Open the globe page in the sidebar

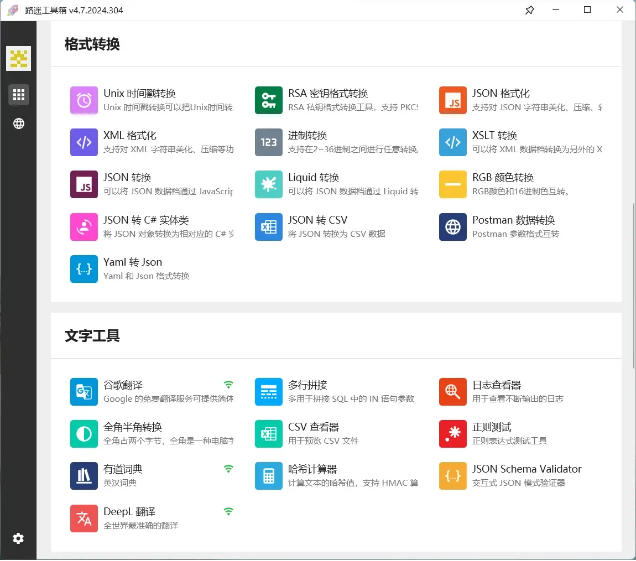coord(18,123)
